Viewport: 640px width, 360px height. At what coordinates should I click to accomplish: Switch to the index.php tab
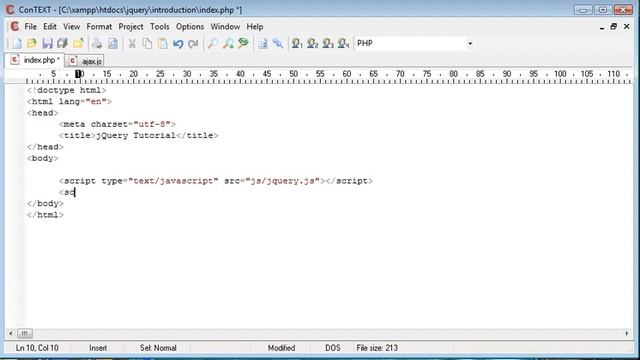coord(35,60)
